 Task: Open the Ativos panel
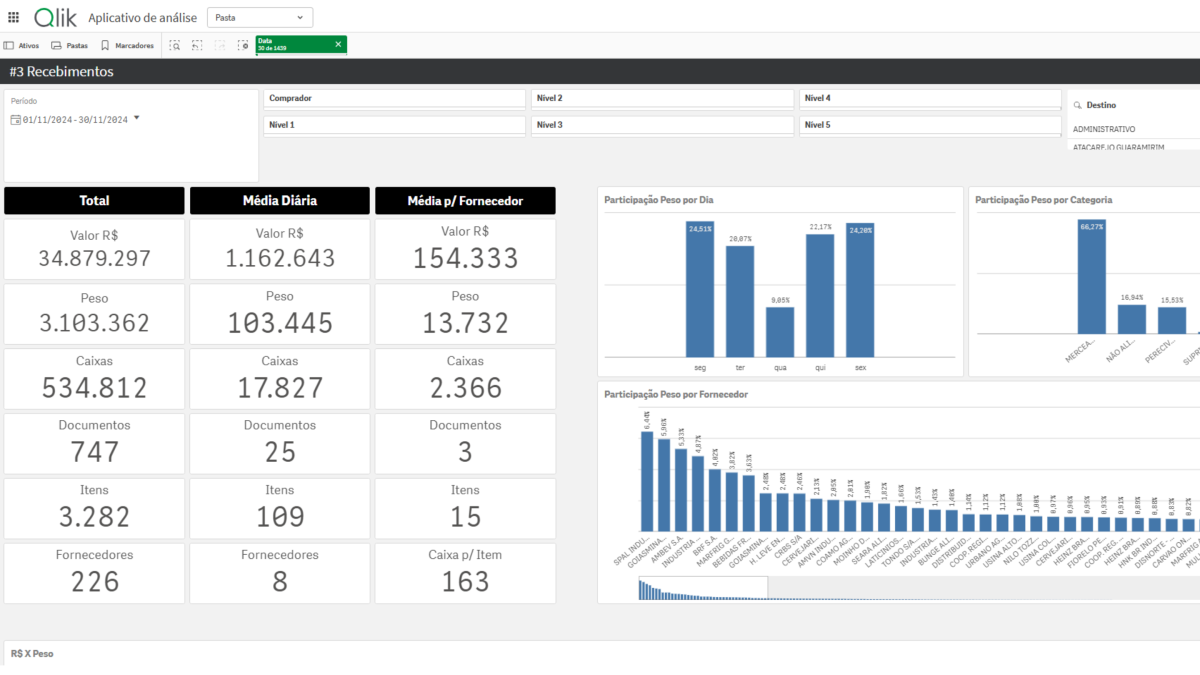(22, 45)
